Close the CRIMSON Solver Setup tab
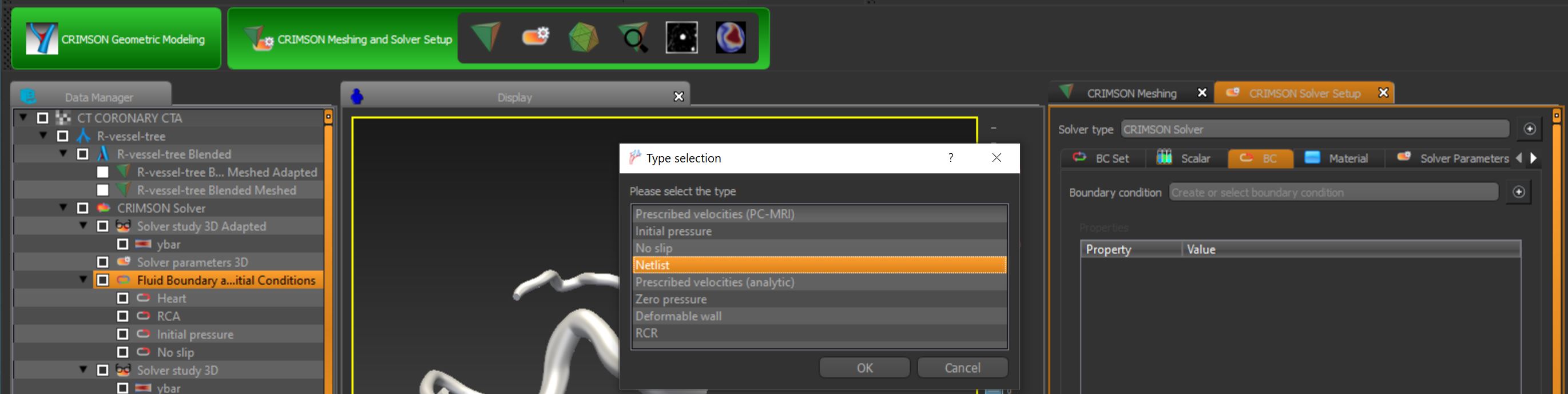The height and width of the screenshot is (394, 1568). click(1384, 93)
